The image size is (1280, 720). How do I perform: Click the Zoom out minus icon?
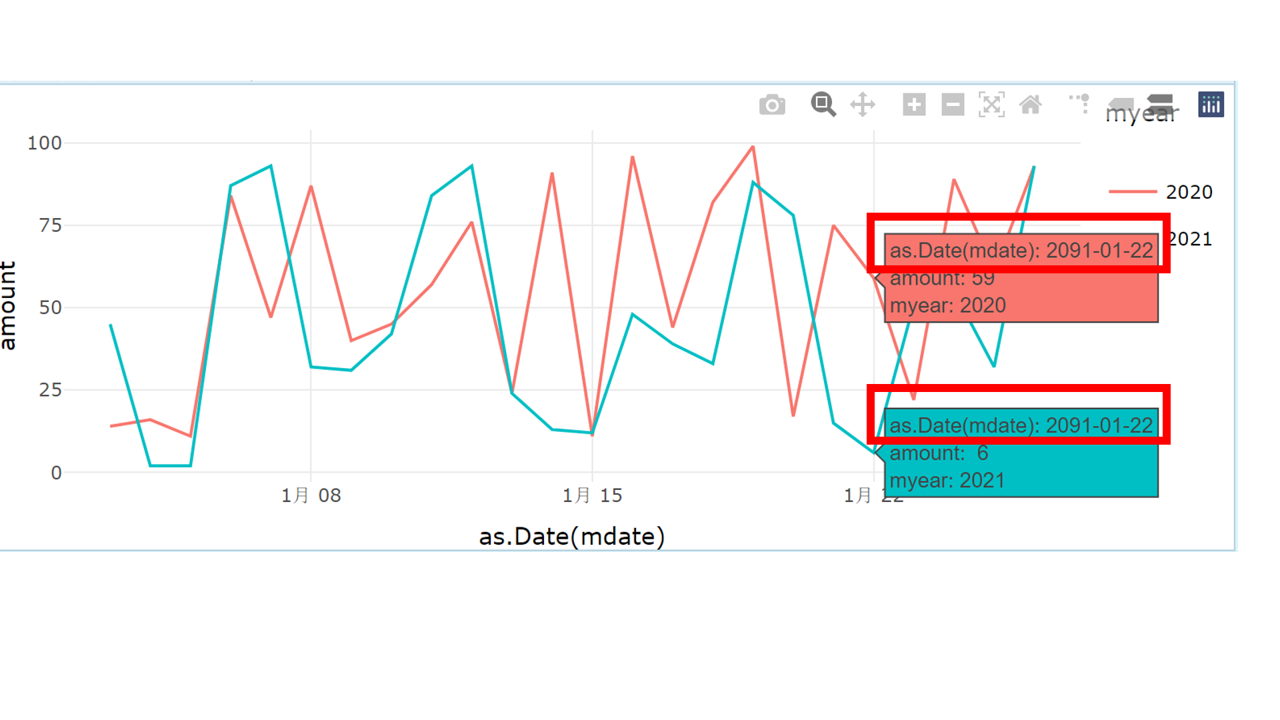(x=953, y=104)
